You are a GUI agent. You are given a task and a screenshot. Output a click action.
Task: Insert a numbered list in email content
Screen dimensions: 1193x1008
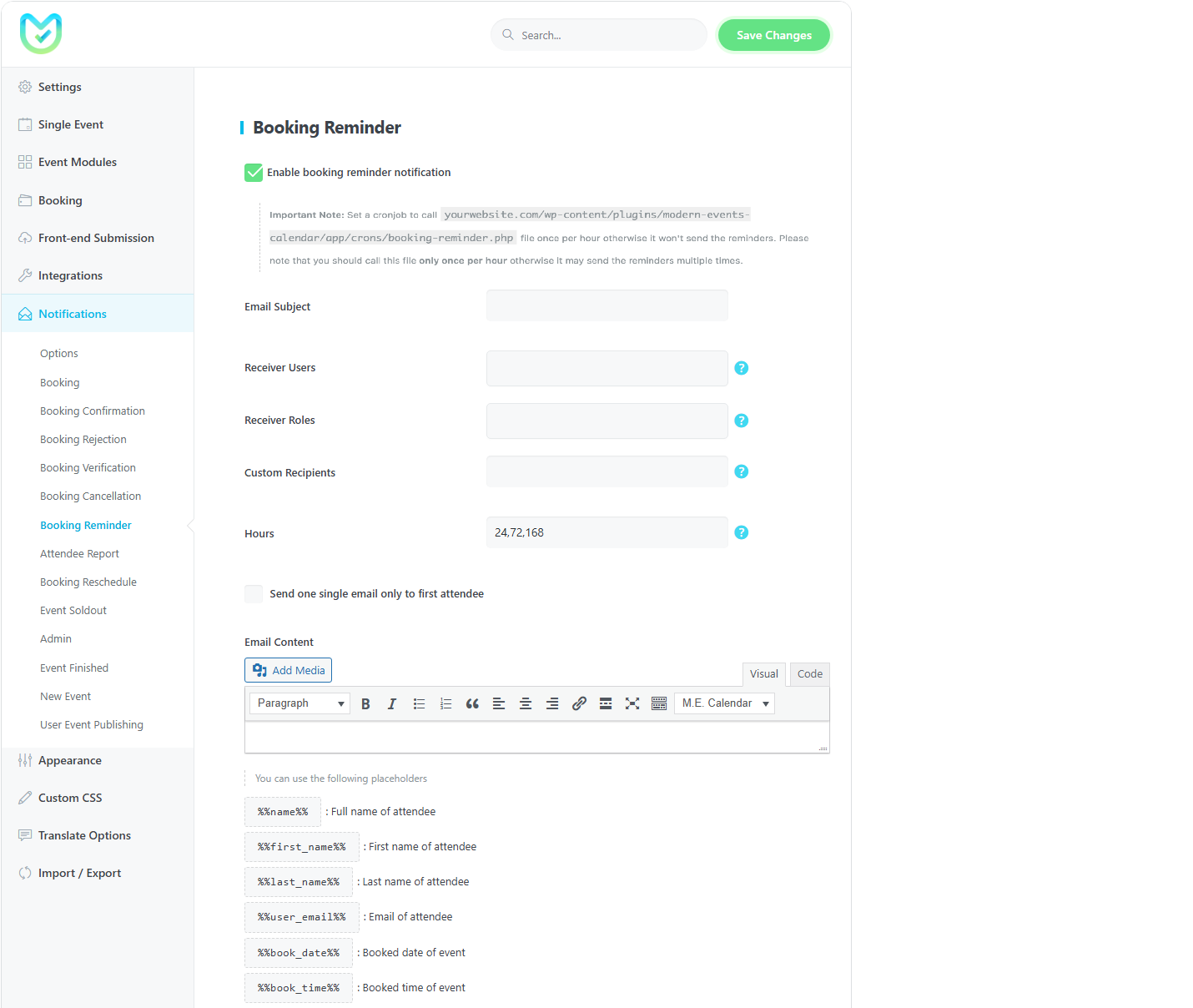pos(445,703)
